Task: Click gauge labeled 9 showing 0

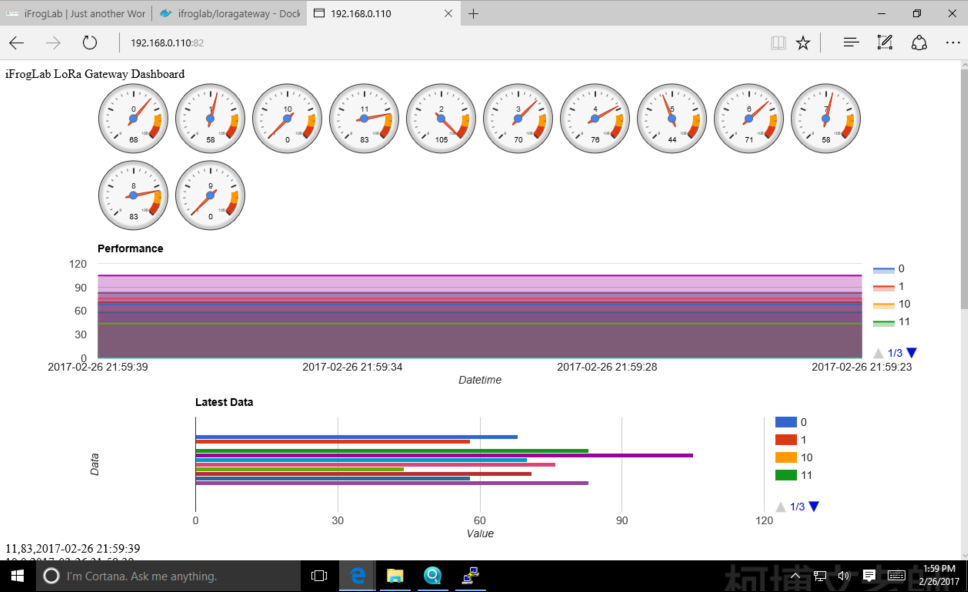Action: pos(210,195)
